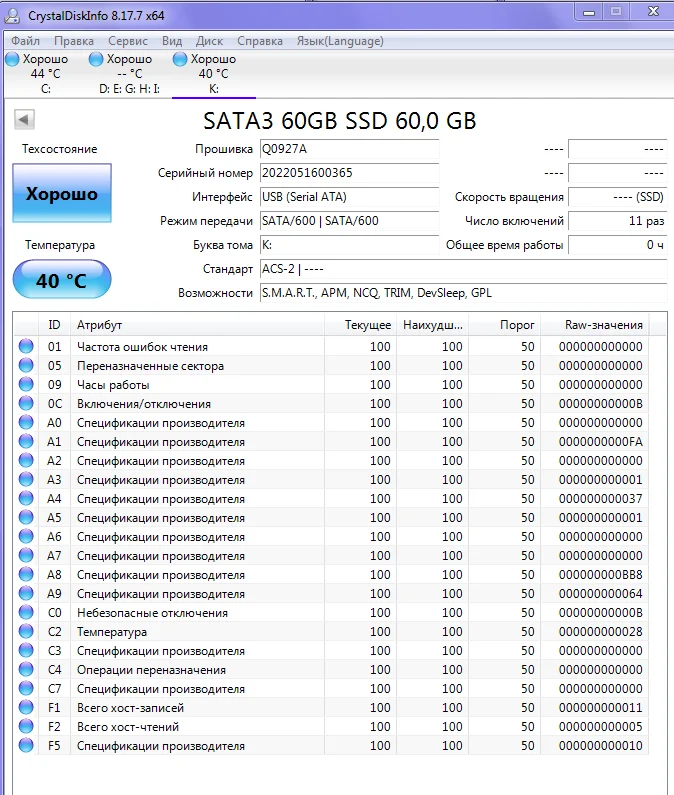Screen dimensions: 674x795
Task: Open the Диск menu
Action: (x=209, y=41)
